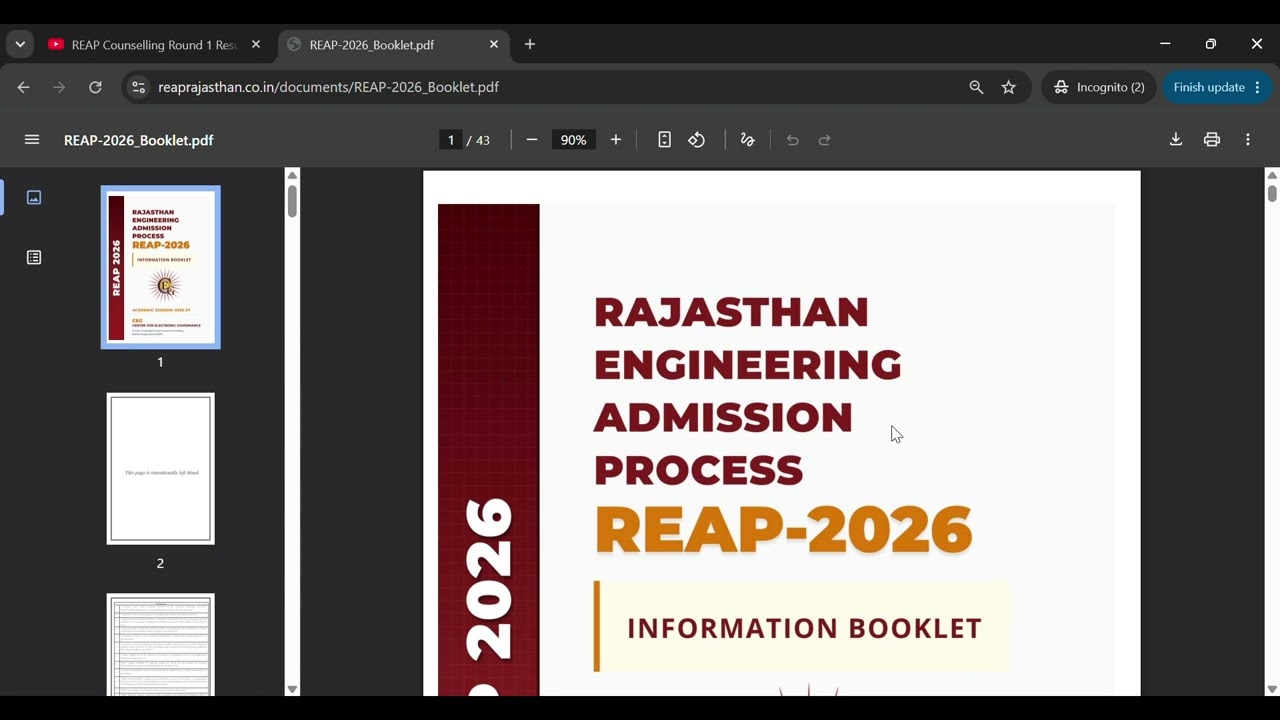Click thumbnail panel scroll up arrow
Image resolution: width=1280 pixels, height=720 pixels.
point(292,175)
